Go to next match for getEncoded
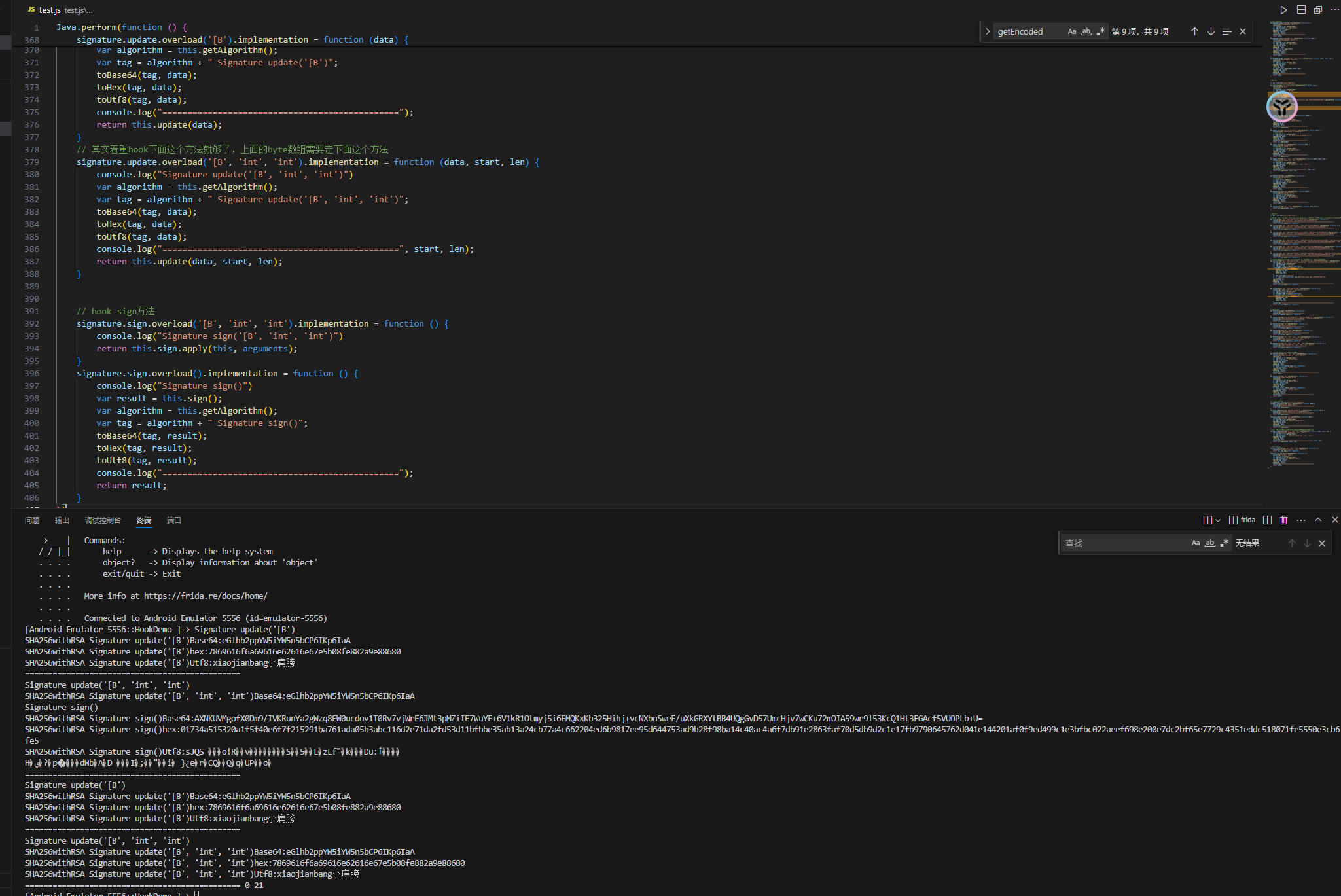Viewport: 1341px width, 896px height. (x=1211, y=31)
